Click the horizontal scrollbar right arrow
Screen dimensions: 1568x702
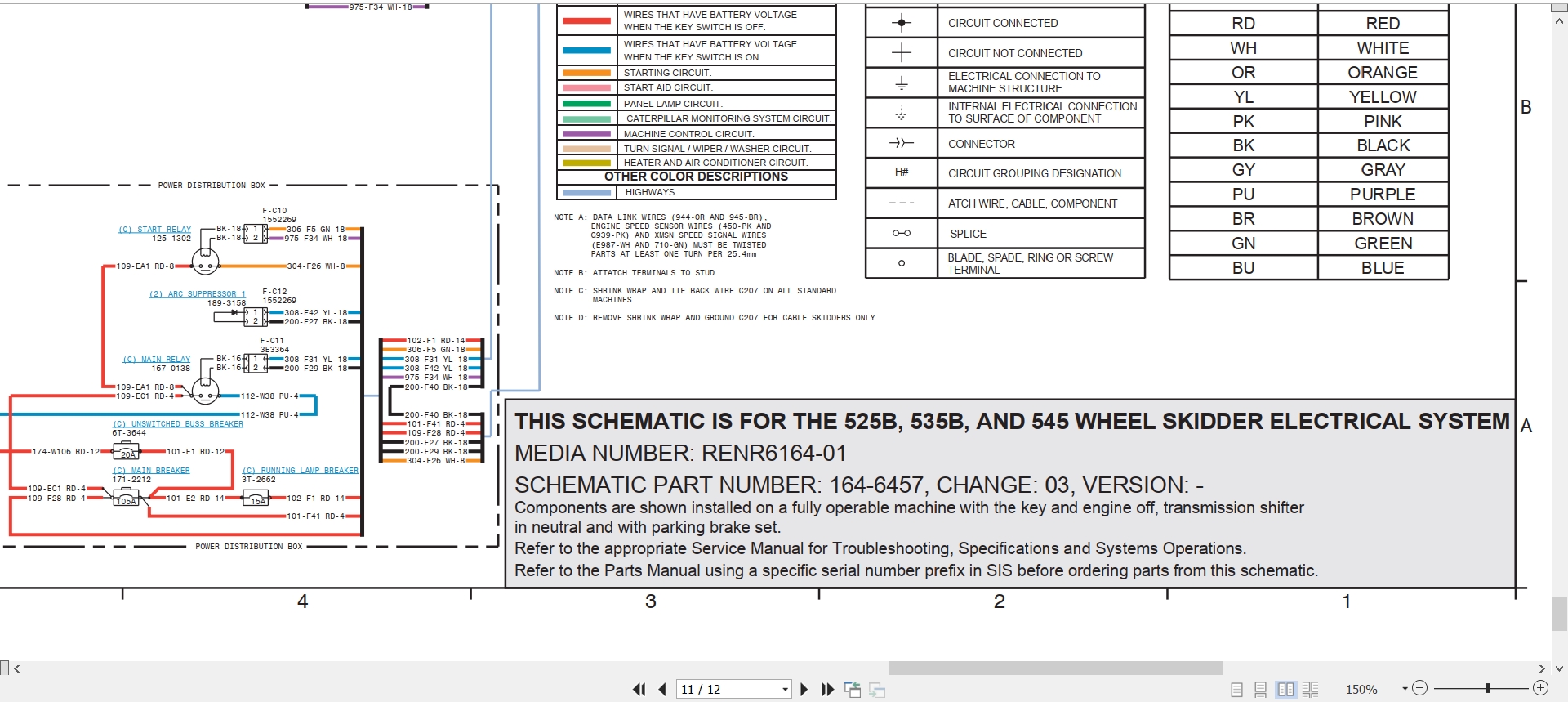tap(1542, 668)
